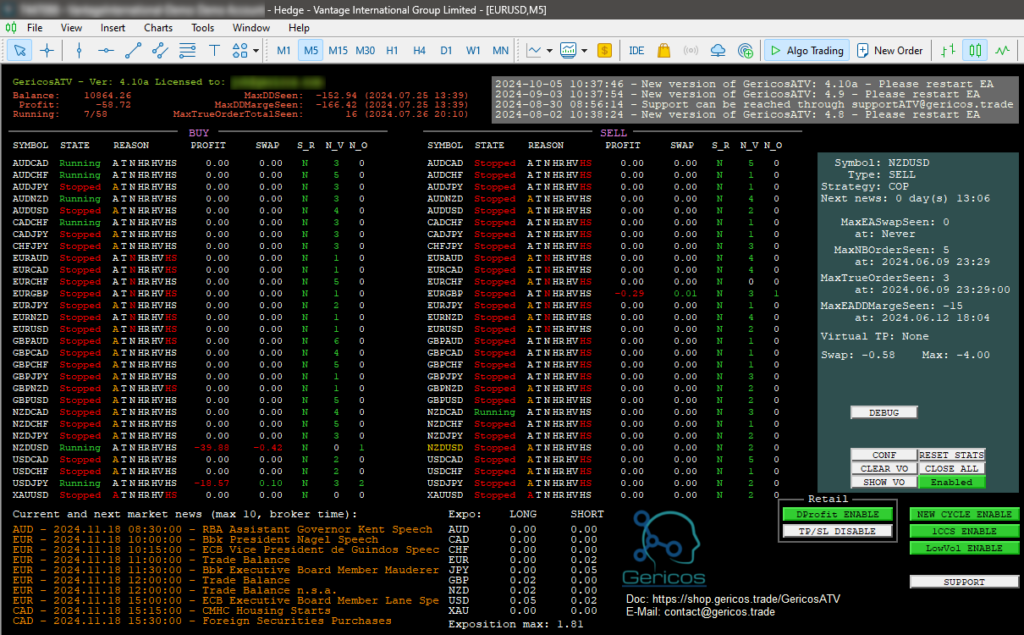Expand the templates dropdown arrow

pyautogui.click(x=584, y=50)
